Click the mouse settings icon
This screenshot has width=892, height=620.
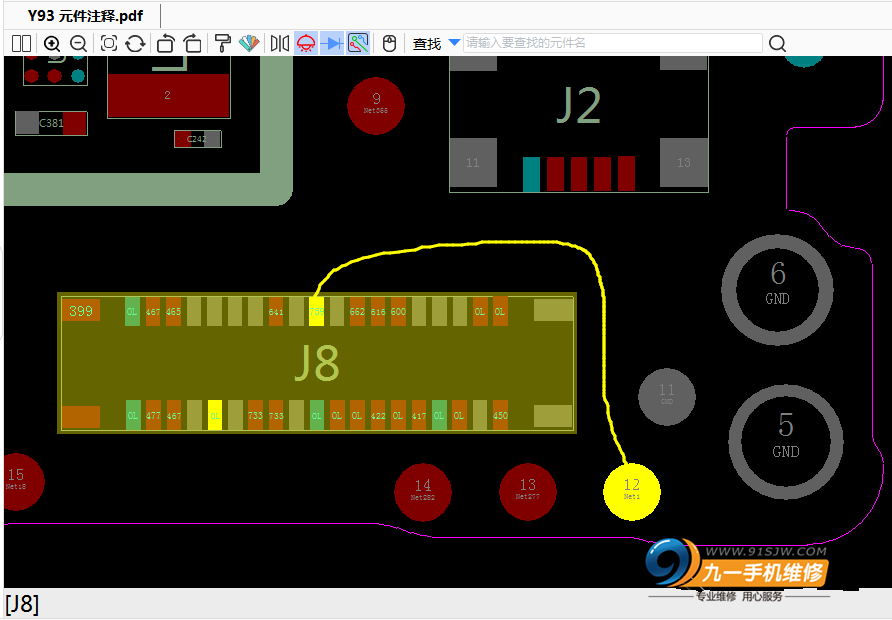click(x=389, y=43)
